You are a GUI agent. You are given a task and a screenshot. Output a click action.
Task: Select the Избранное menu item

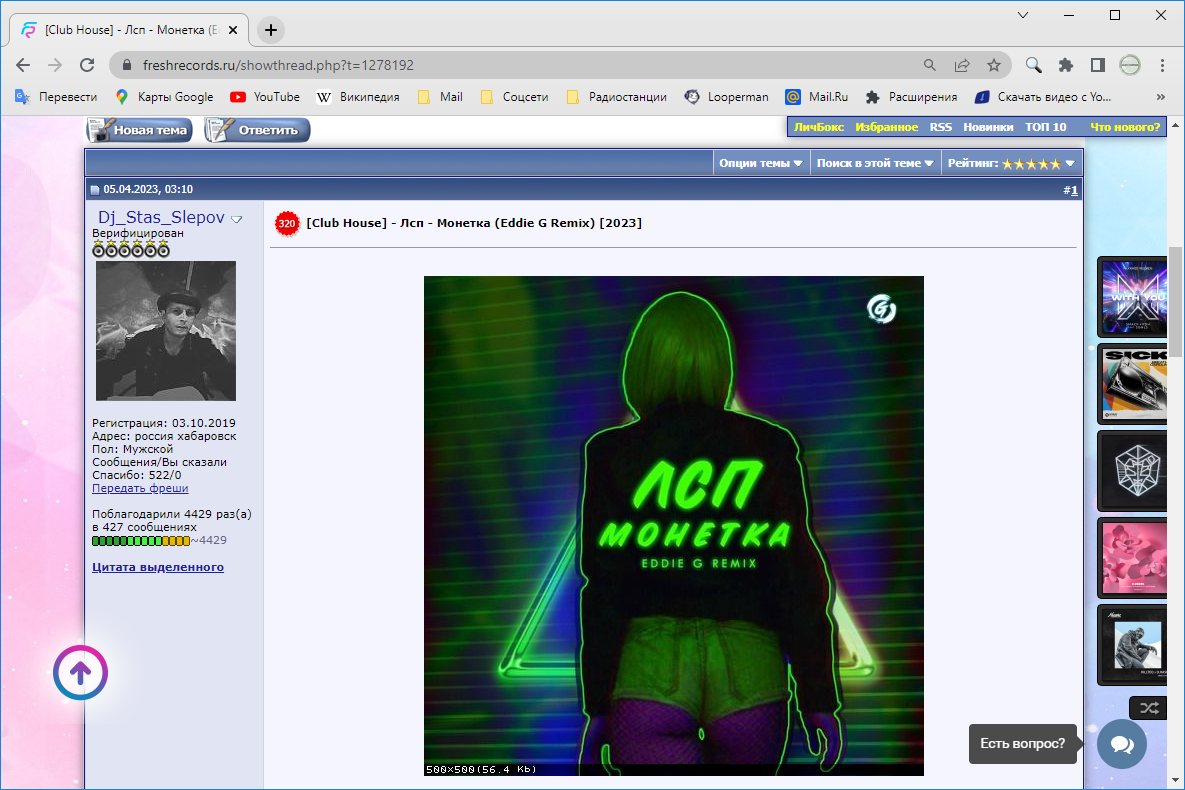point(886,127)
